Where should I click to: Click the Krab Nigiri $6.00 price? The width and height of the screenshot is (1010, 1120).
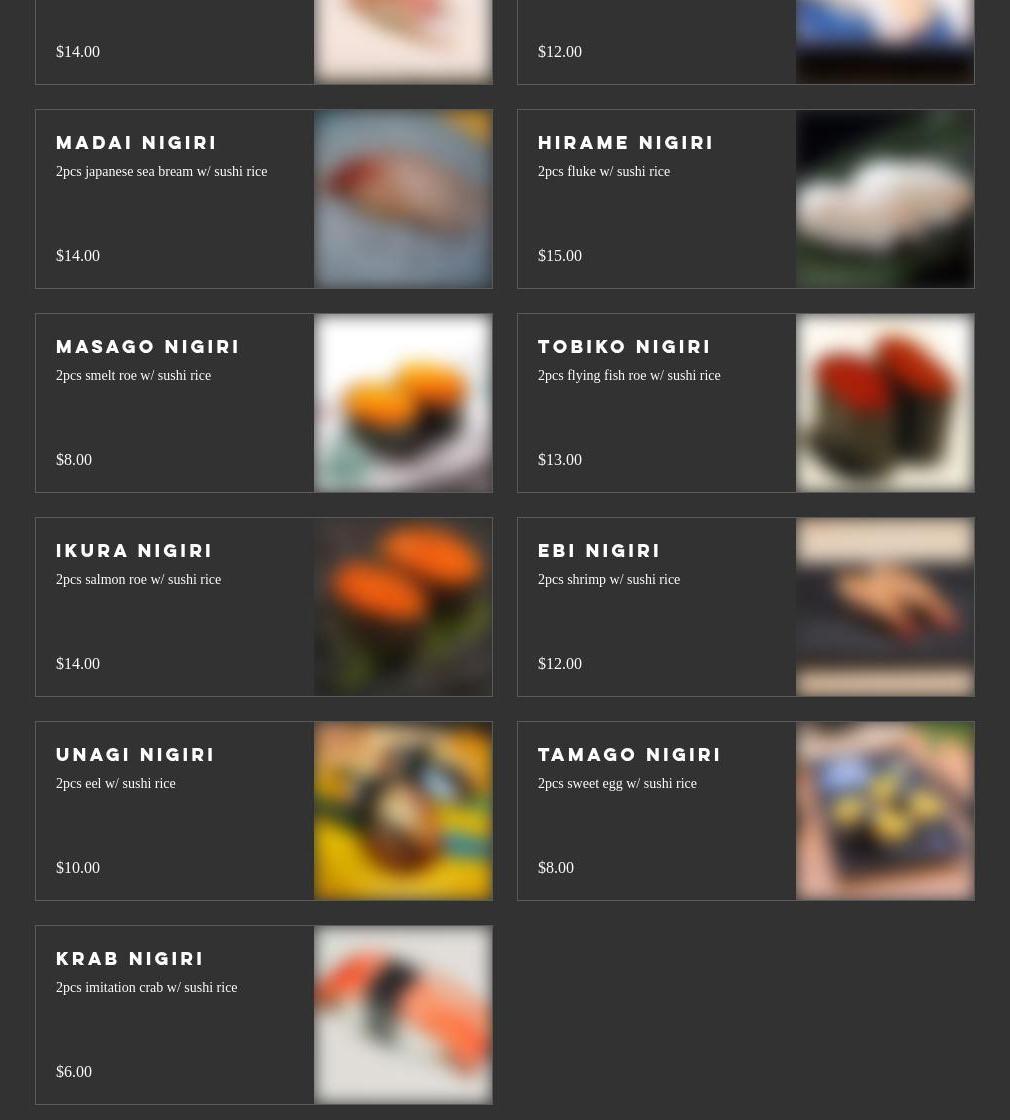pyautogui.click(x=74, y=1071)
